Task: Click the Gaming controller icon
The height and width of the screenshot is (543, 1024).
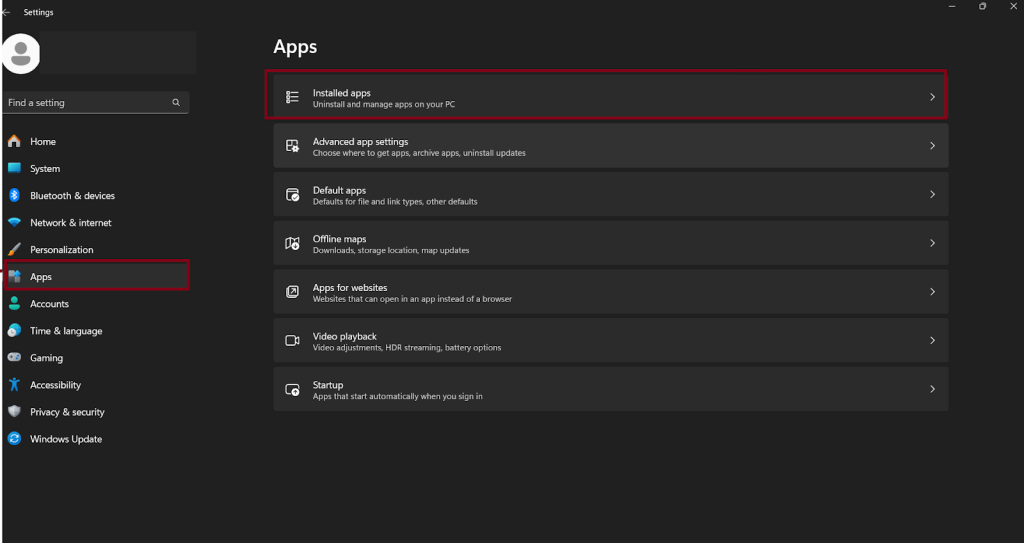Action: pyautogui.click(x=14, y=358)
